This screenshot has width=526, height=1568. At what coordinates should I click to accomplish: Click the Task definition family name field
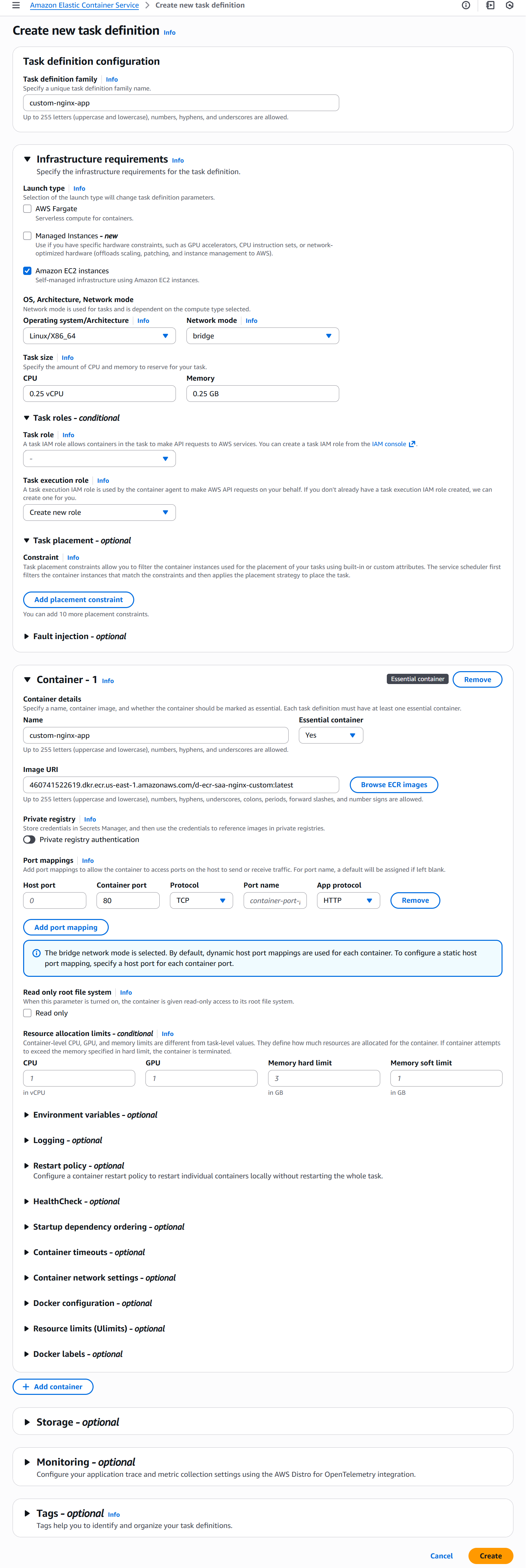coord(181,103)
